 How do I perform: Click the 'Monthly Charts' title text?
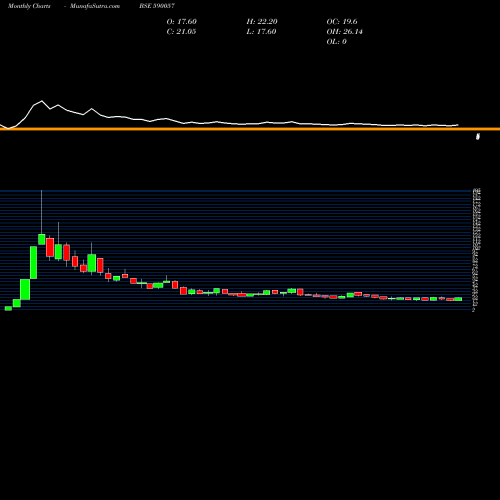[x=29, y=6]
